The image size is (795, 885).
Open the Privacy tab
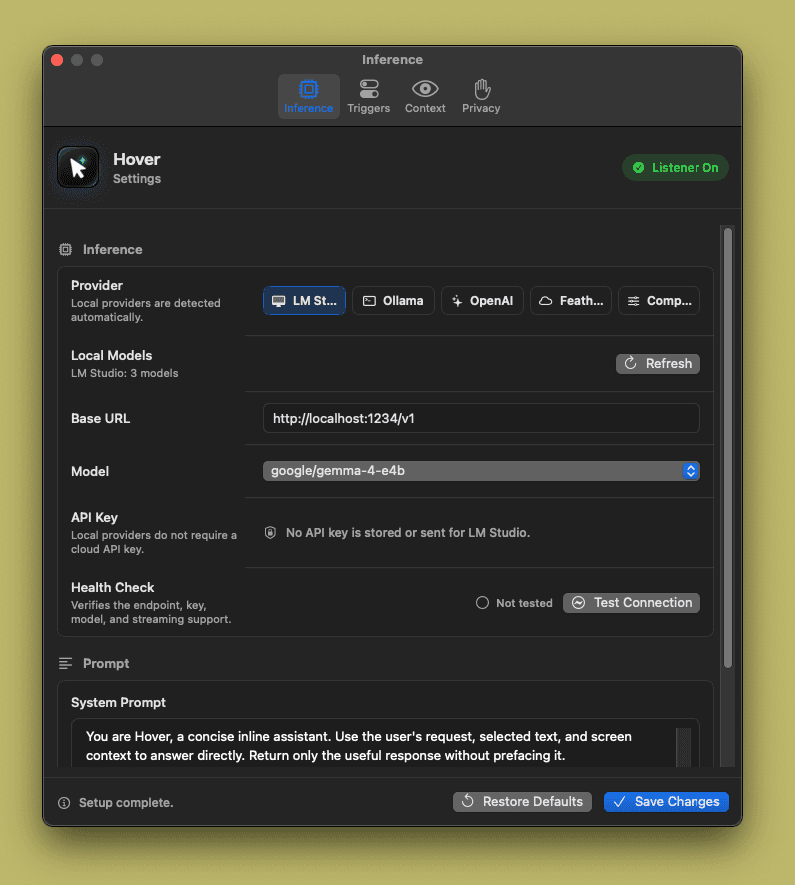click(481, 97)
